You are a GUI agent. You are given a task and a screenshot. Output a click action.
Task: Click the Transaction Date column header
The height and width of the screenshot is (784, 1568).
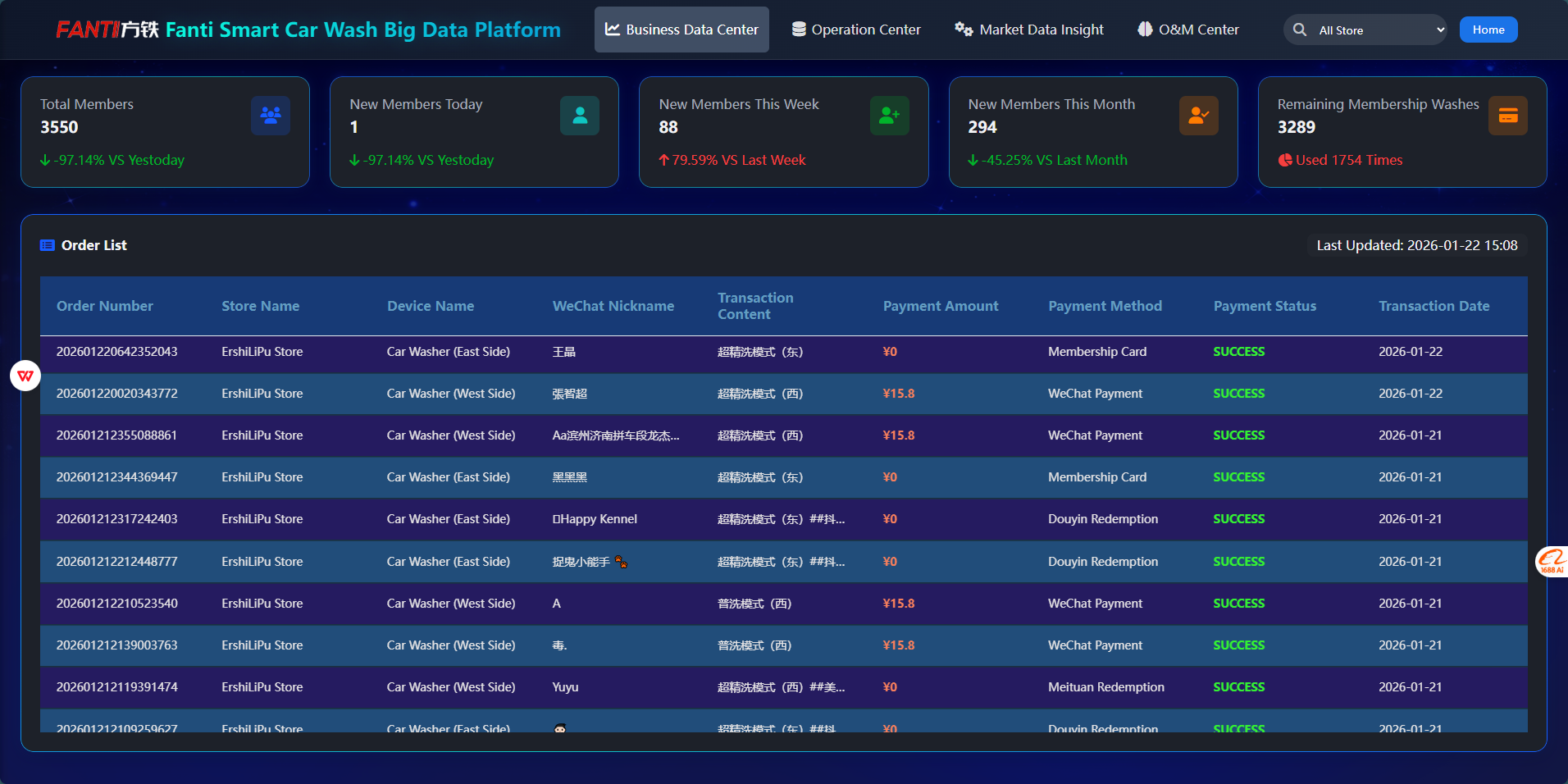coord(1434,306)
